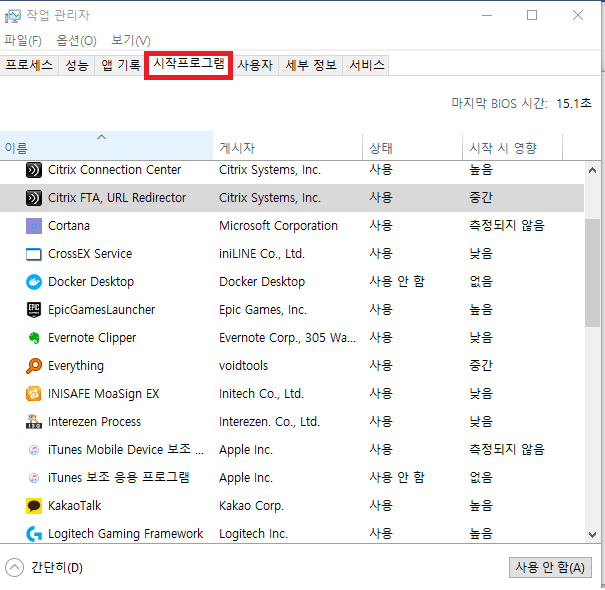605x590 pixels.
Task: Click publisher Kakao Corp.
Action: (x=251, y=506)
